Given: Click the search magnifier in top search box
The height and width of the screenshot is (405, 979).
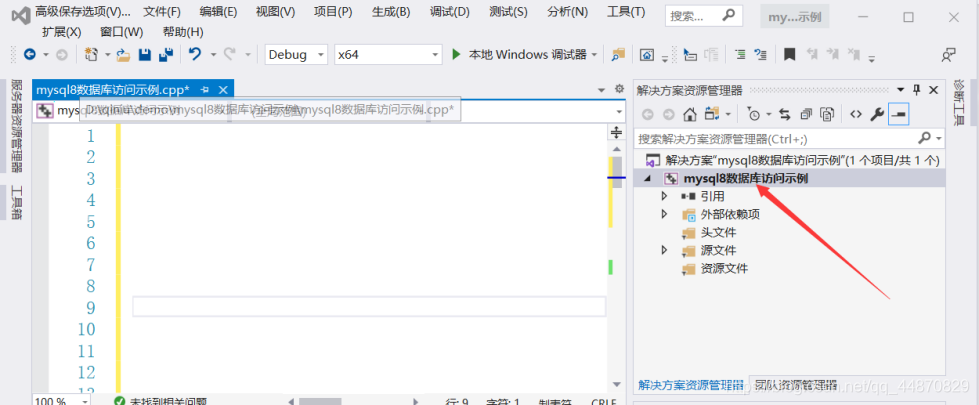Looking at the screenshot, I should 728,16.
